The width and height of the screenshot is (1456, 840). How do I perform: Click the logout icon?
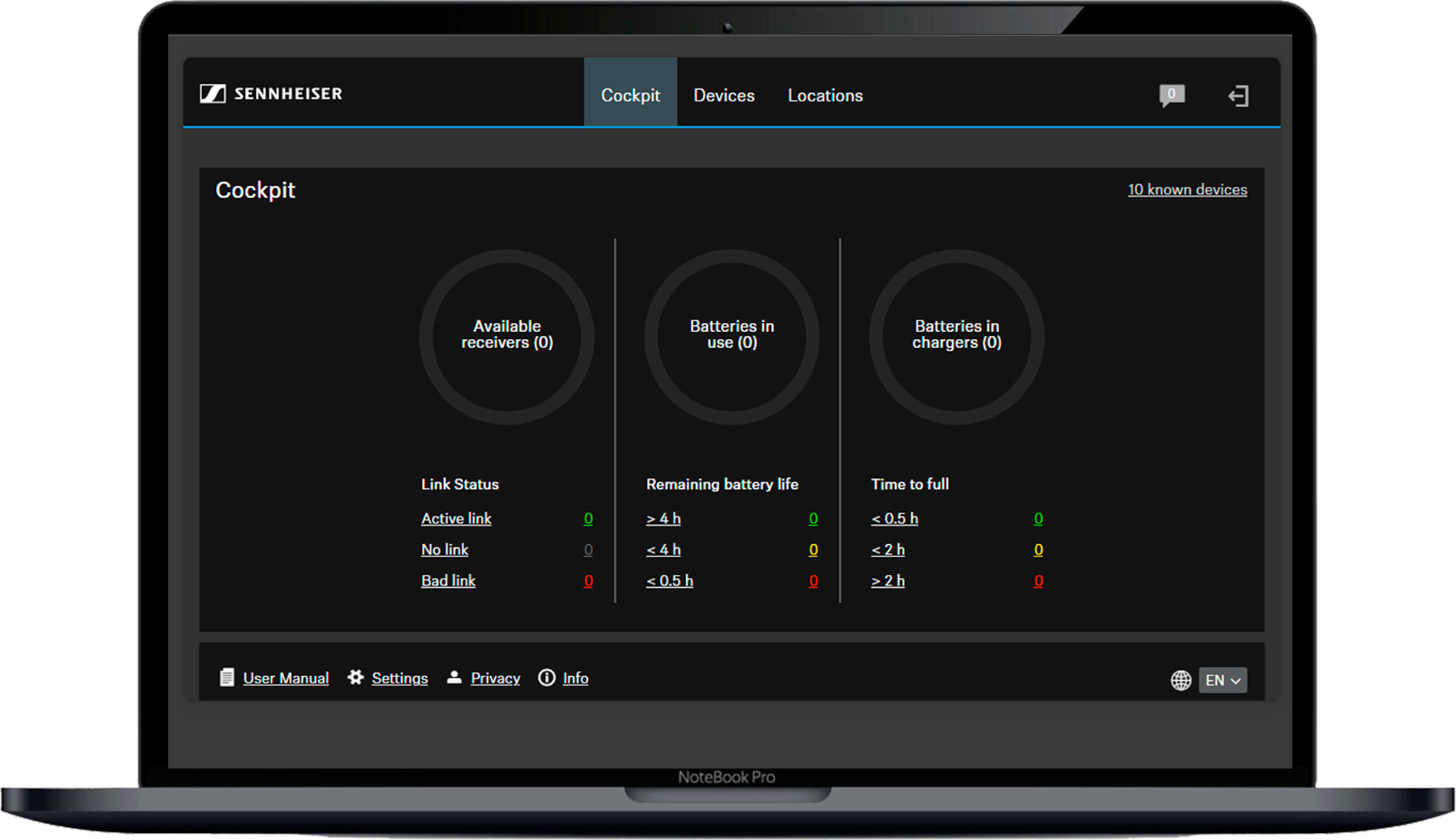tap(1238, 96)
